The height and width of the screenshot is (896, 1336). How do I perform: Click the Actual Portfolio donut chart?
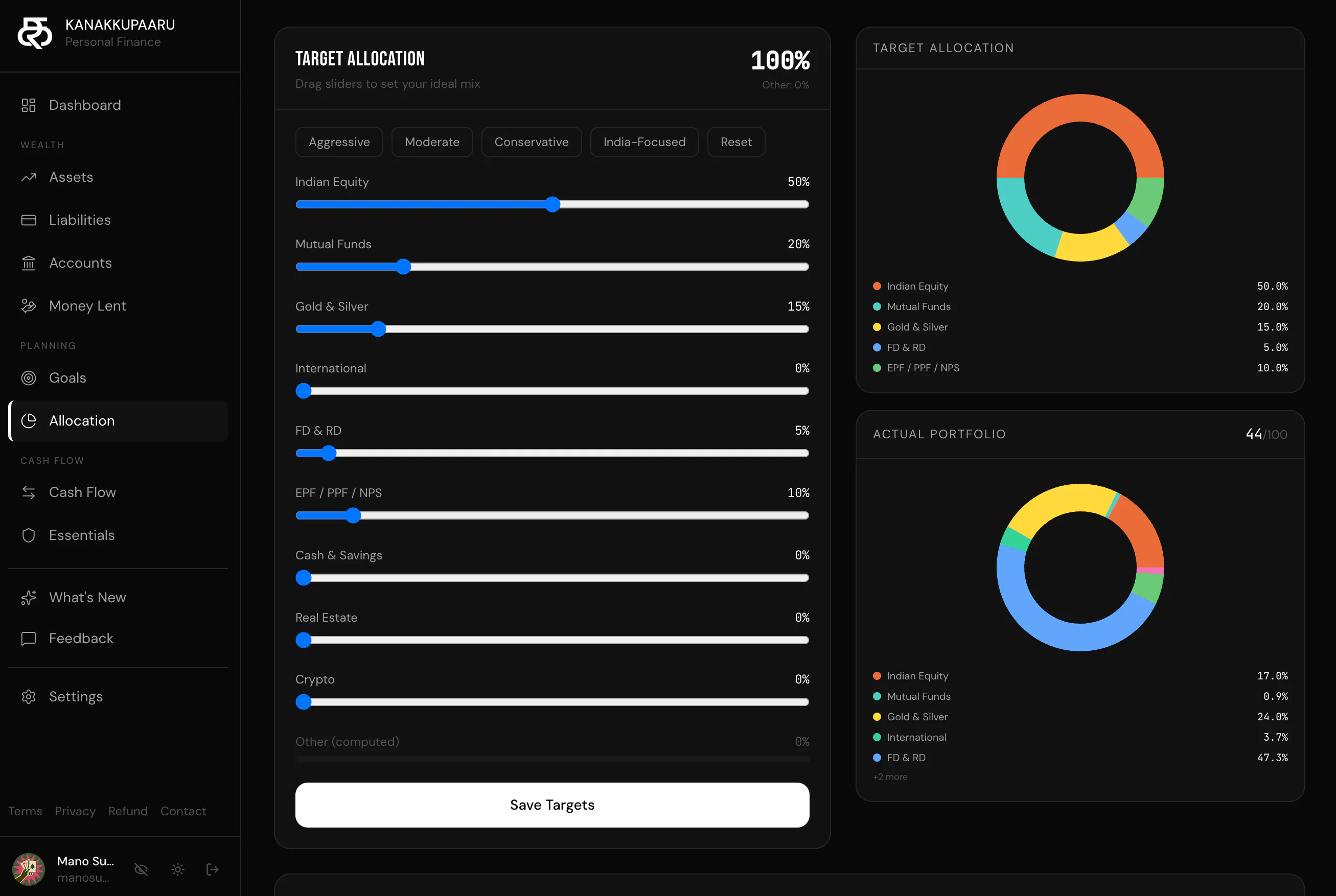(x=1080, y=568)
